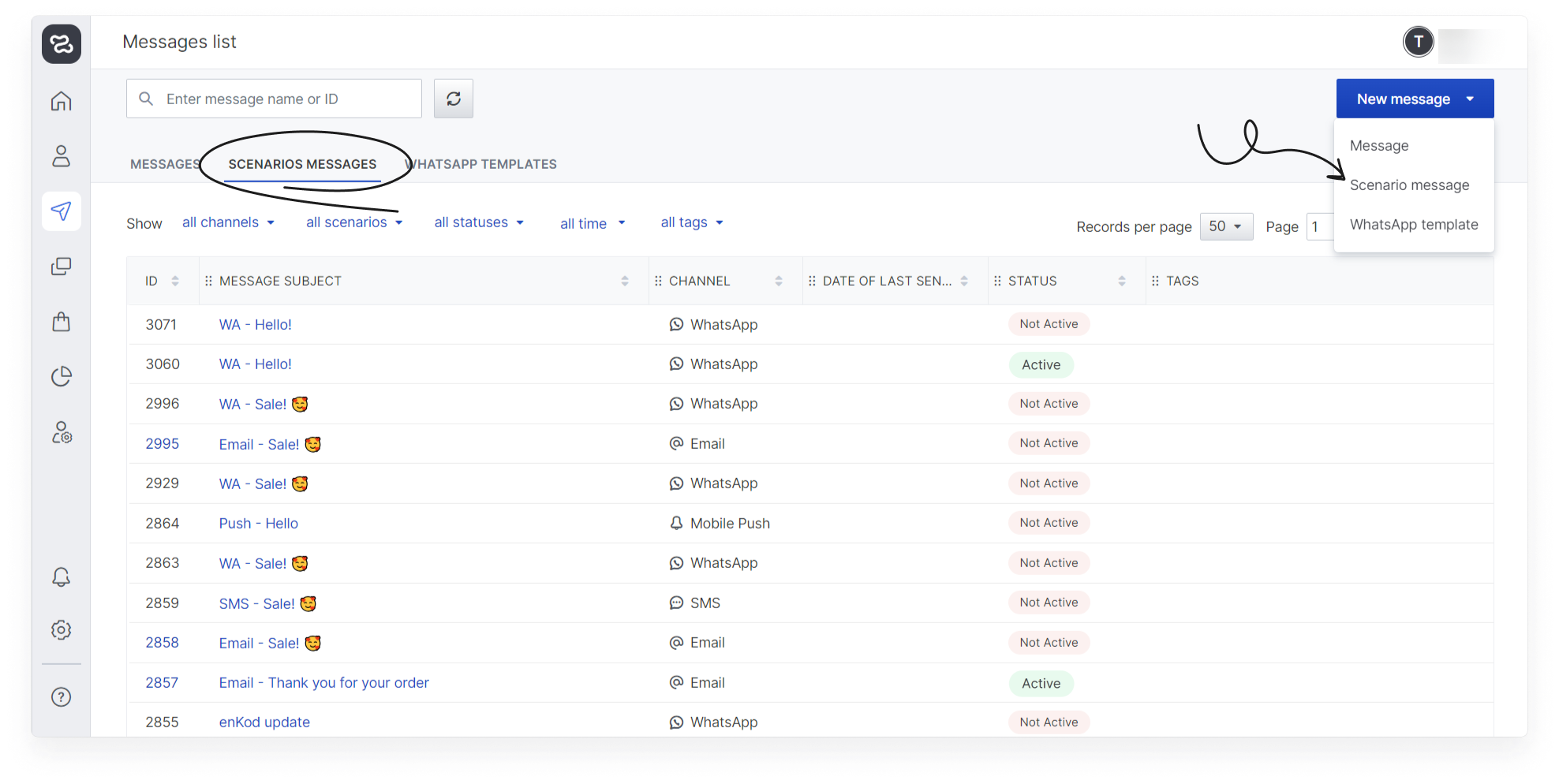Click Not Active badge in row 3071
The width and height of the screenshot is (1559, 784).
pos(1049,324)
